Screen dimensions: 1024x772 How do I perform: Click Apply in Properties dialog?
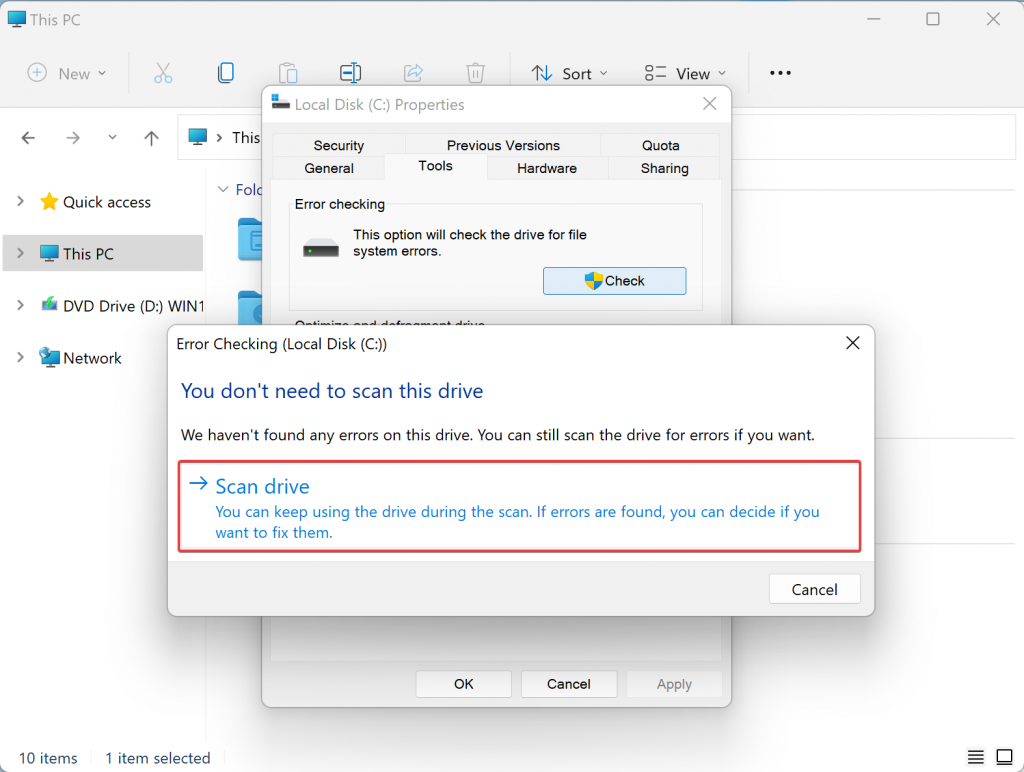coord(674,684)
